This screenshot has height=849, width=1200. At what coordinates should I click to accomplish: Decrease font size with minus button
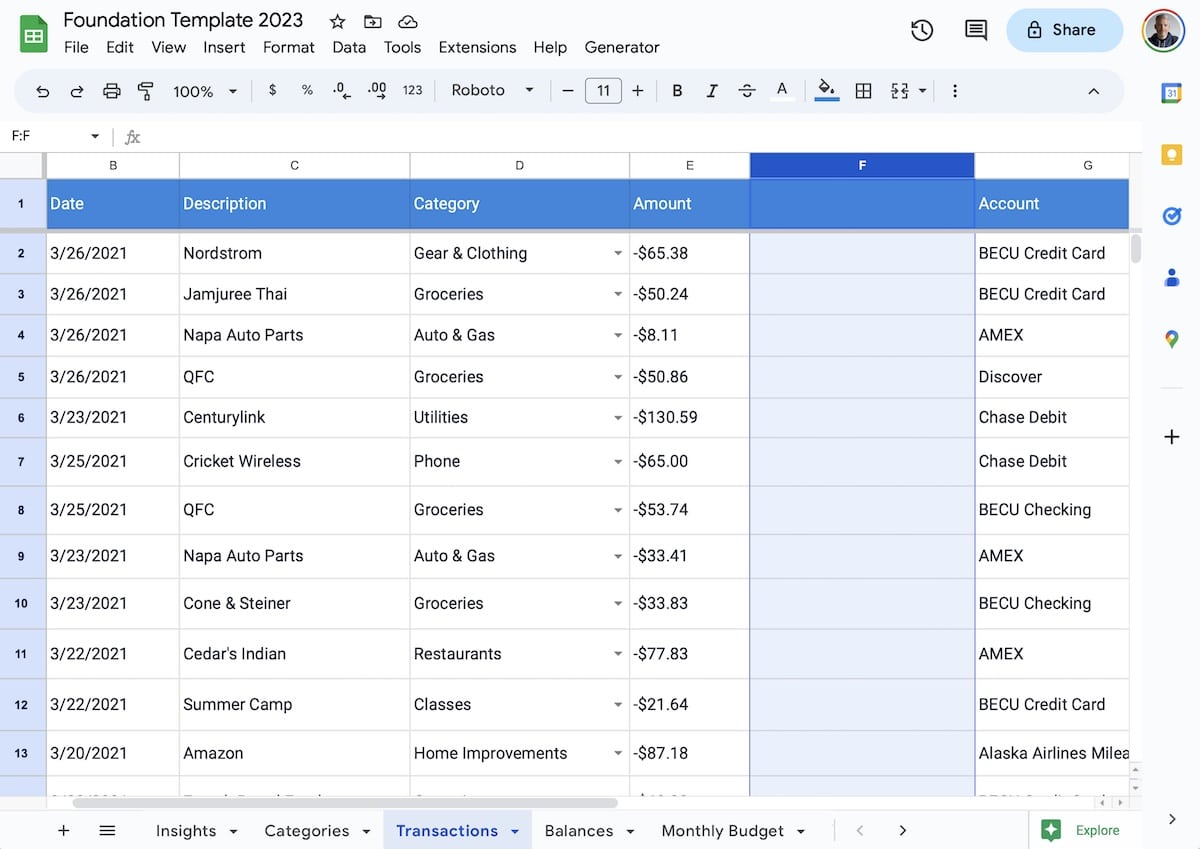tap(568, 91)
